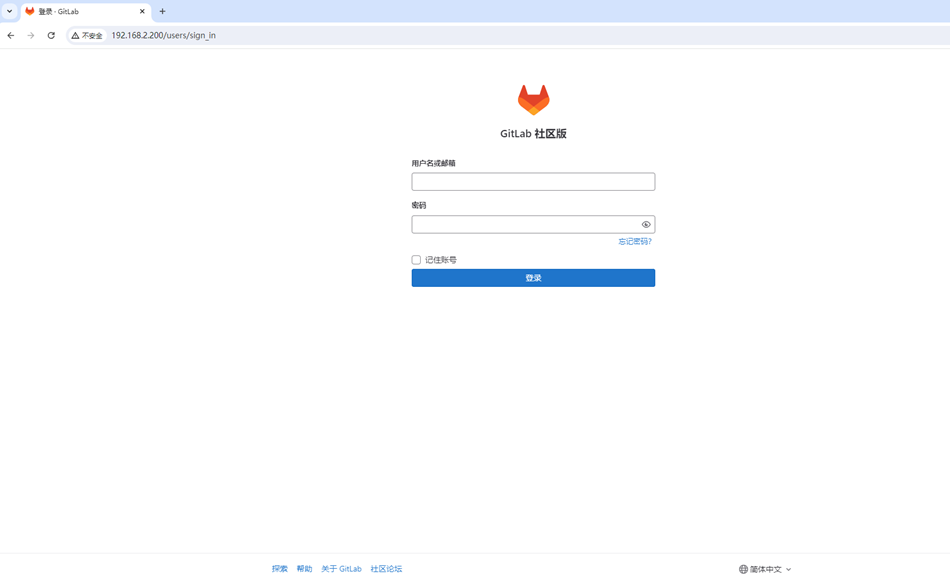This screenshot has width=950, height=585.
Task: Click the globe icon by 简体中文
Action: (743, 569)
